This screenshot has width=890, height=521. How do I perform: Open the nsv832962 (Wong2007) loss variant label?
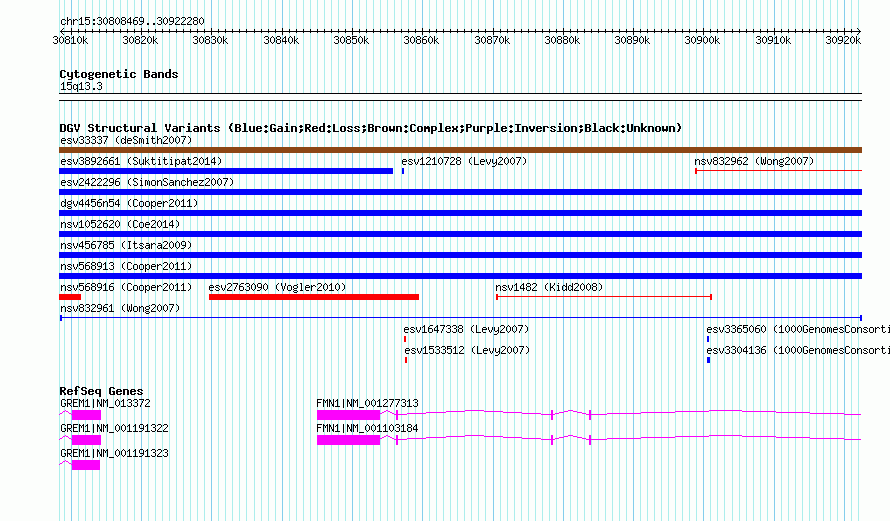pyautogui.click(x=754, y=161)
